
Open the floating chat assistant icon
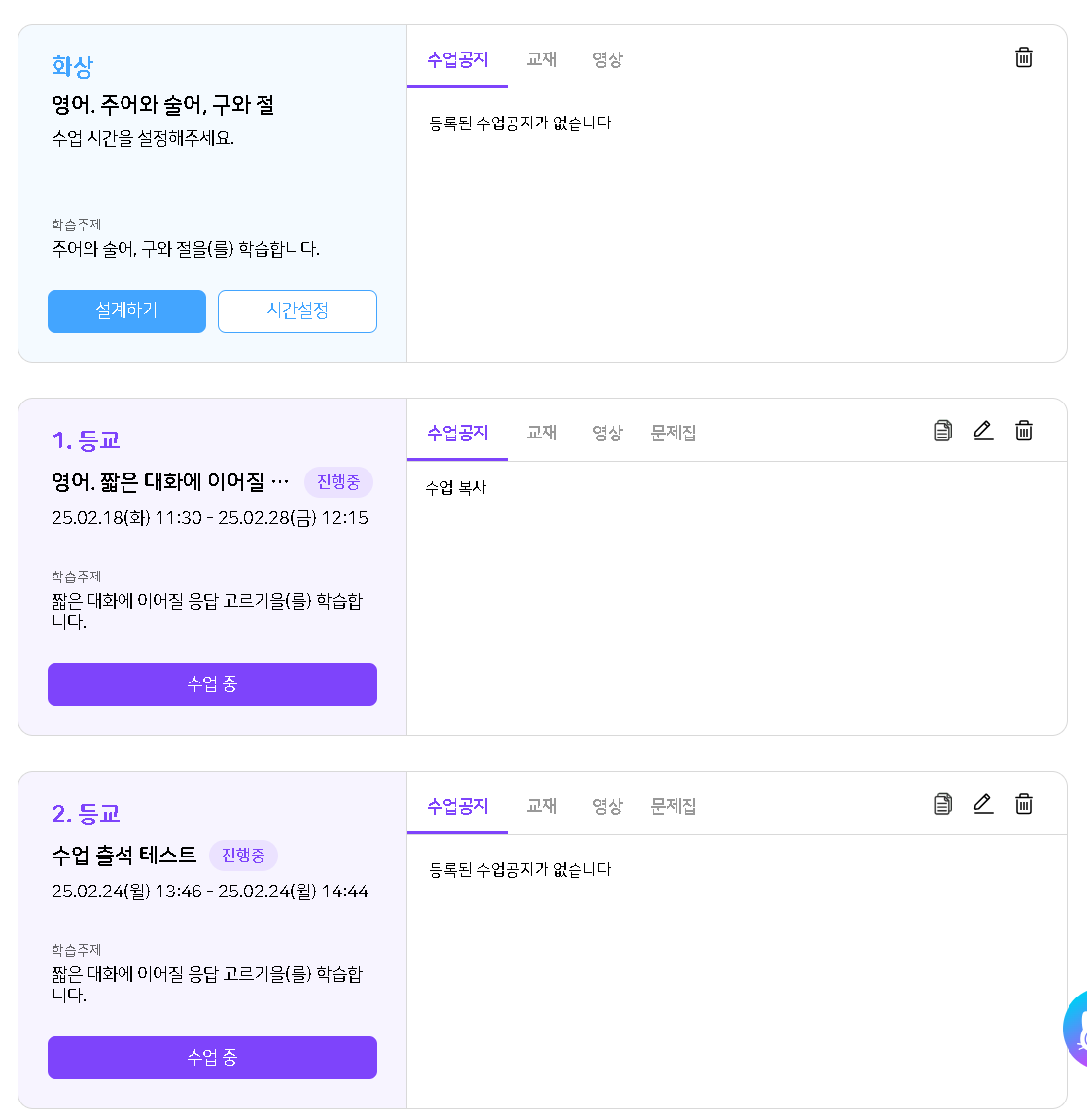[x=1076, y=1029]
